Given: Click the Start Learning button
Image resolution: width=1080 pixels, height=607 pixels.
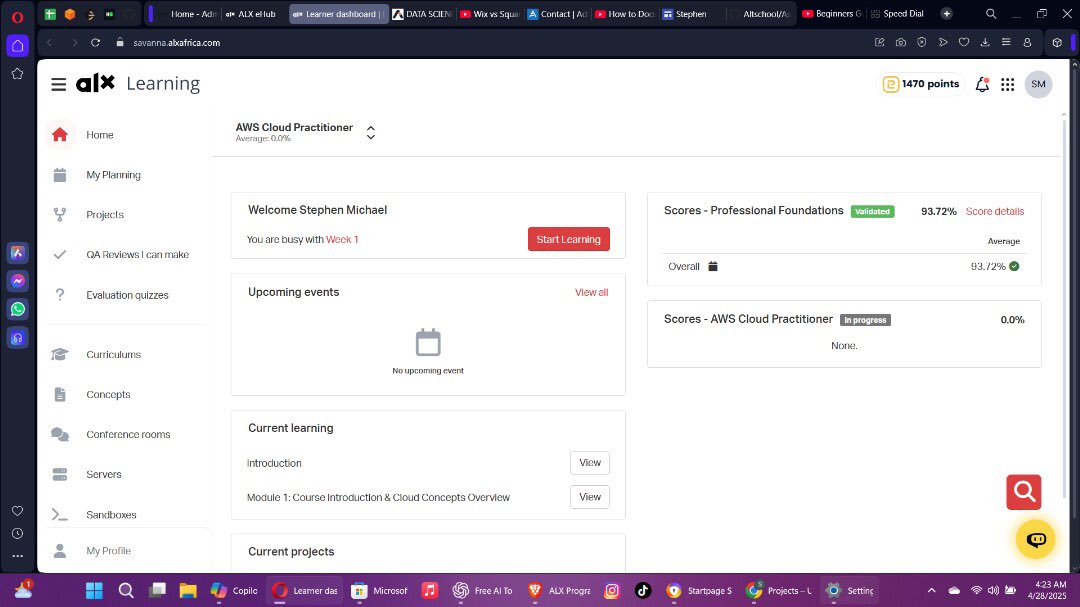Looking at the screenshot, I should tap(568, 239).
